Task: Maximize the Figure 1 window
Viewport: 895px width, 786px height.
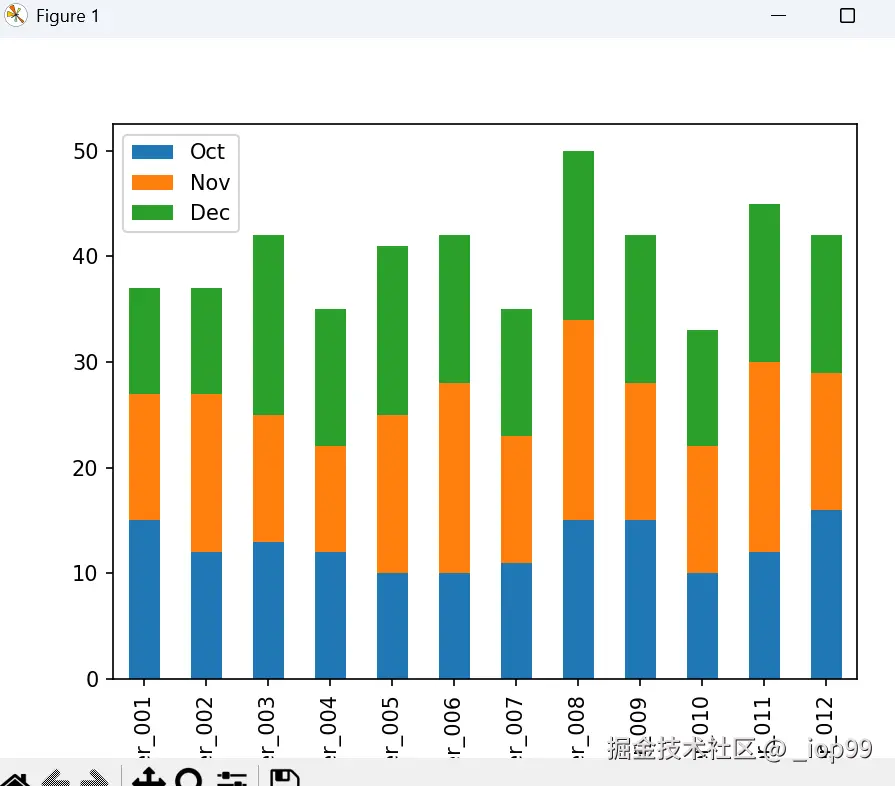Action: pyautogui.click(x=847, y=15)
